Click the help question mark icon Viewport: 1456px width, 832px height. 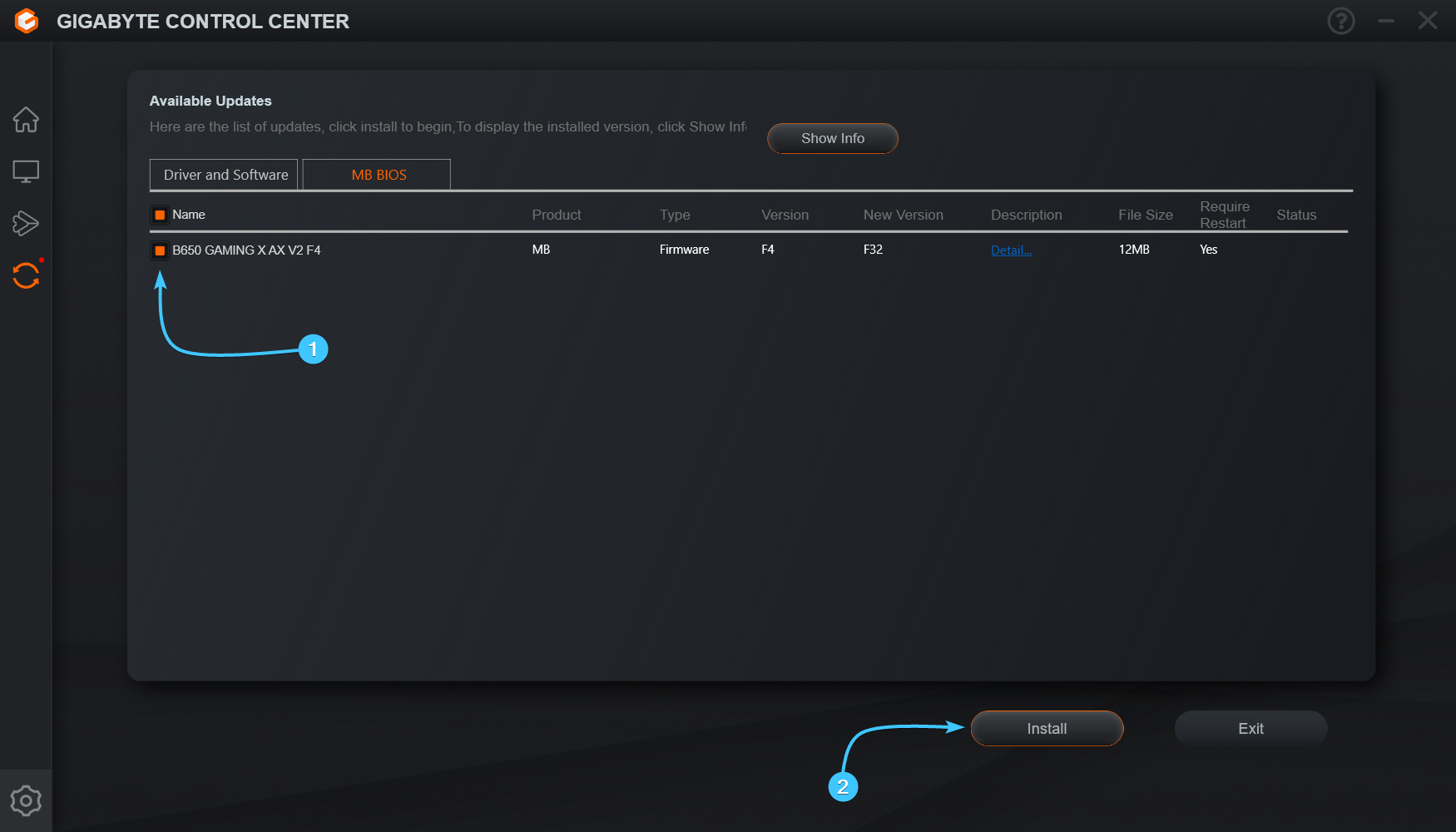coord(1341,21)
